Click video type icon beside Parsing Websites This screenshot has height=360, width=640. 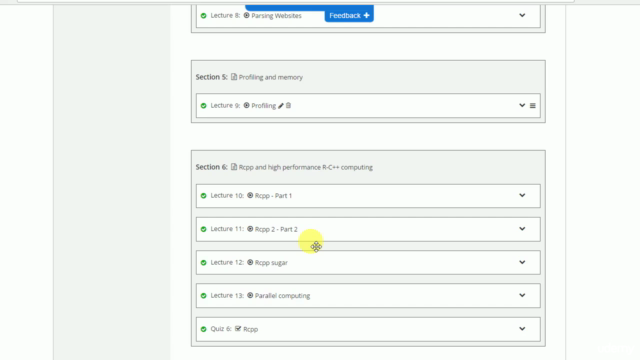pos(247,16)
